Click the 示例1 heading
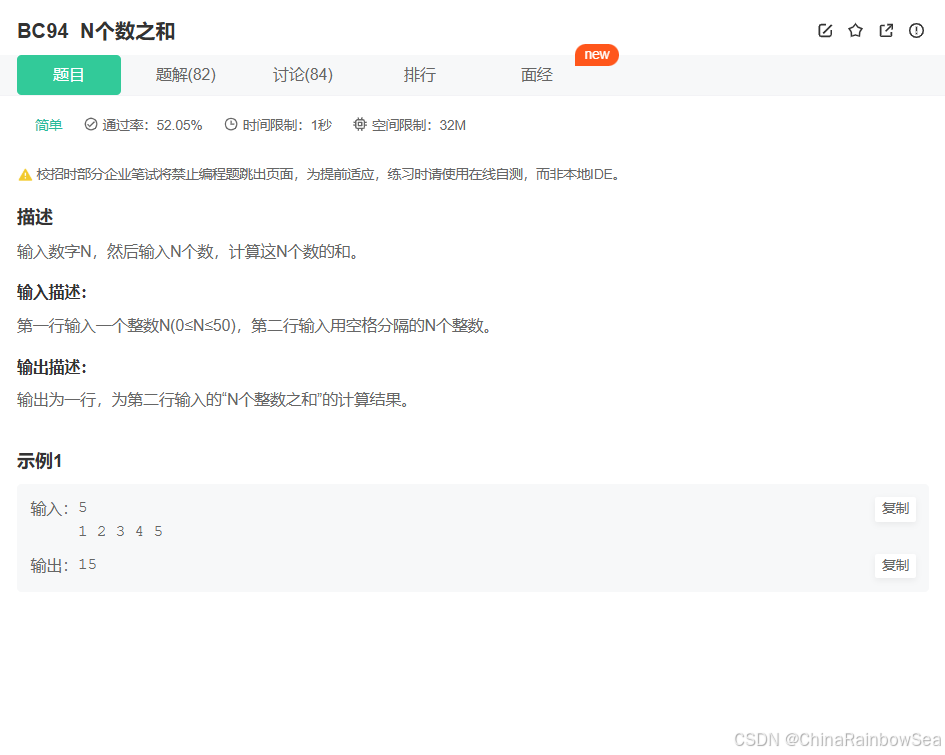945x755 pixels. click(39, 461)
